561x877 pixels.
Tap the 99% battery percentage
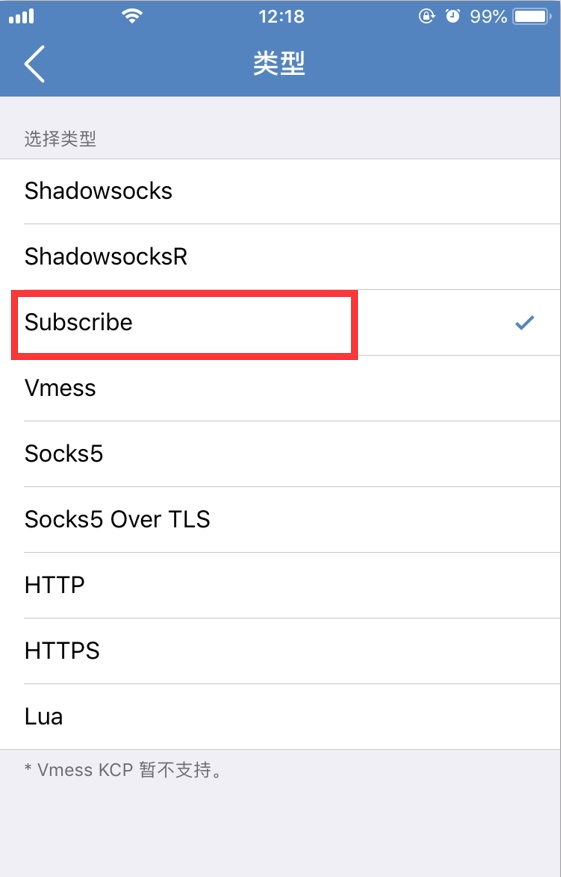click(x=488, y=16)
